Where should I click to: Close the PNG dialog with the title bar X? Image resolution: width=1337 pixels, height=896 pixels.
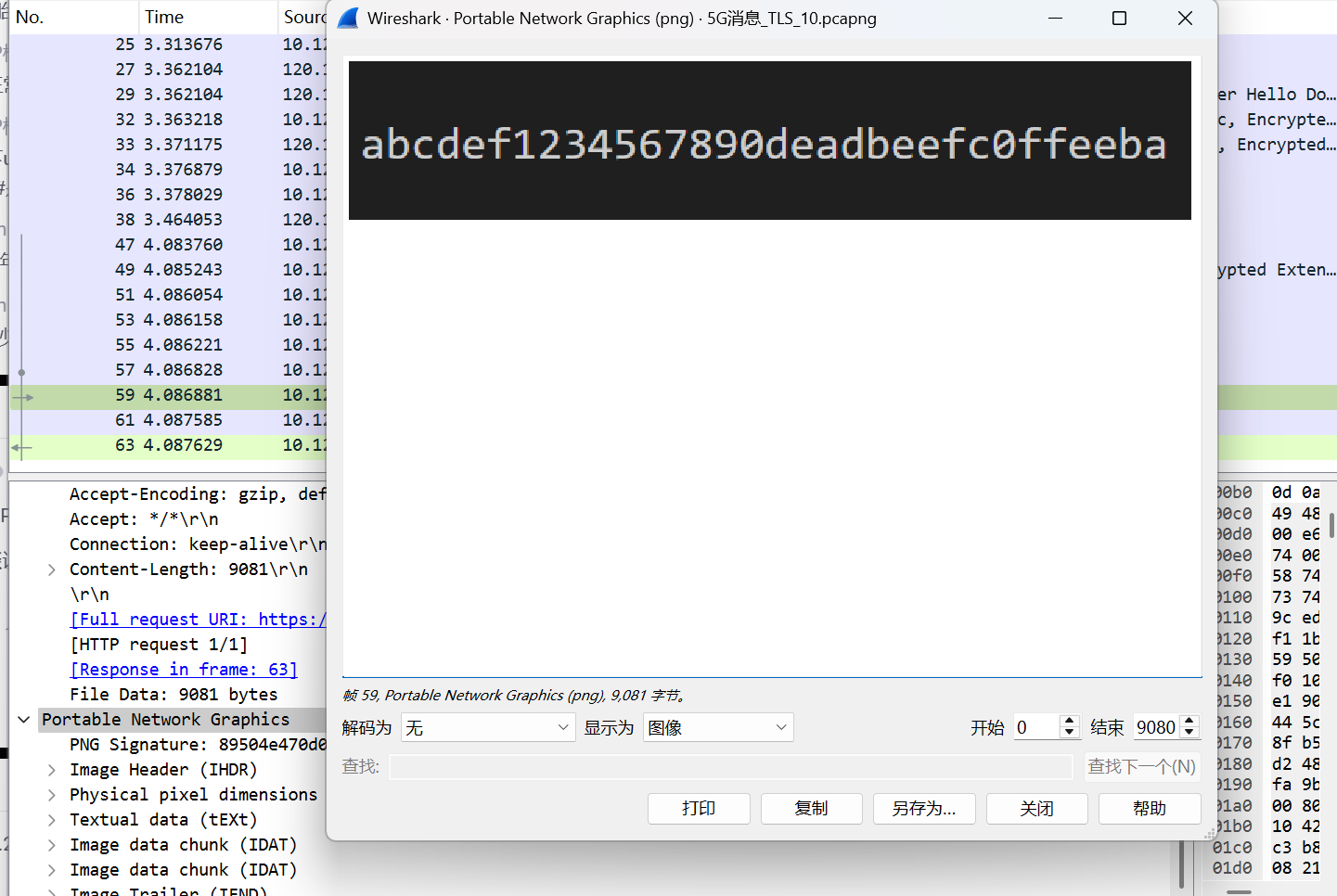pyautogui.click(x=1185, y=19)
